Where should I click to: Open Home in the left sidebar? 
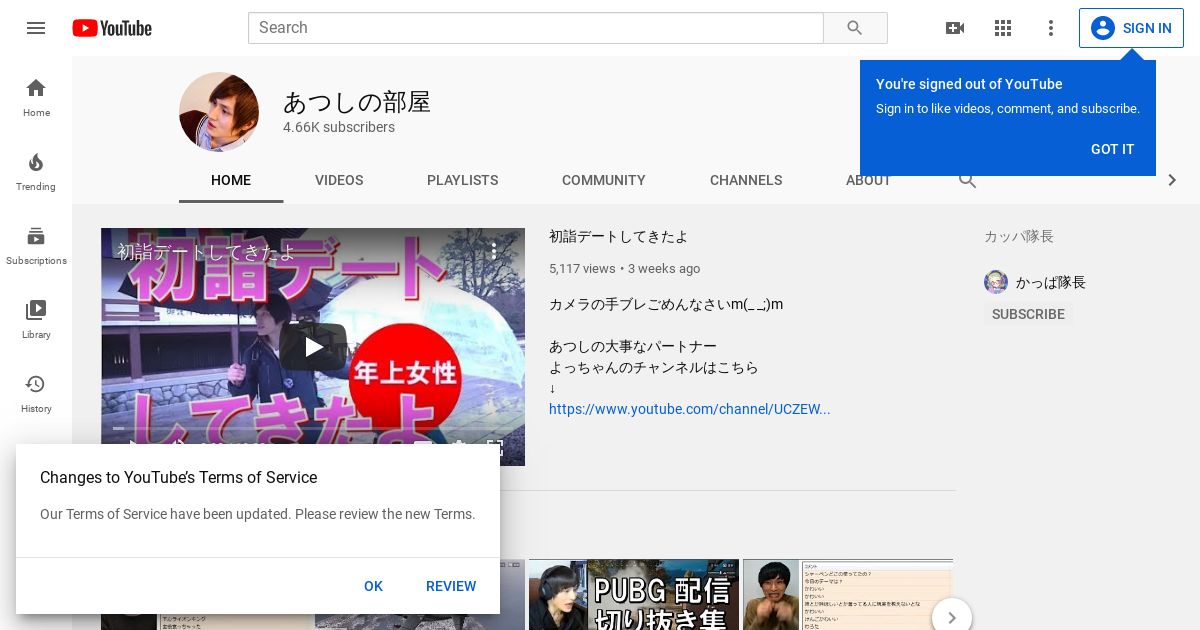pyautogui.click(x=36, y=97)
